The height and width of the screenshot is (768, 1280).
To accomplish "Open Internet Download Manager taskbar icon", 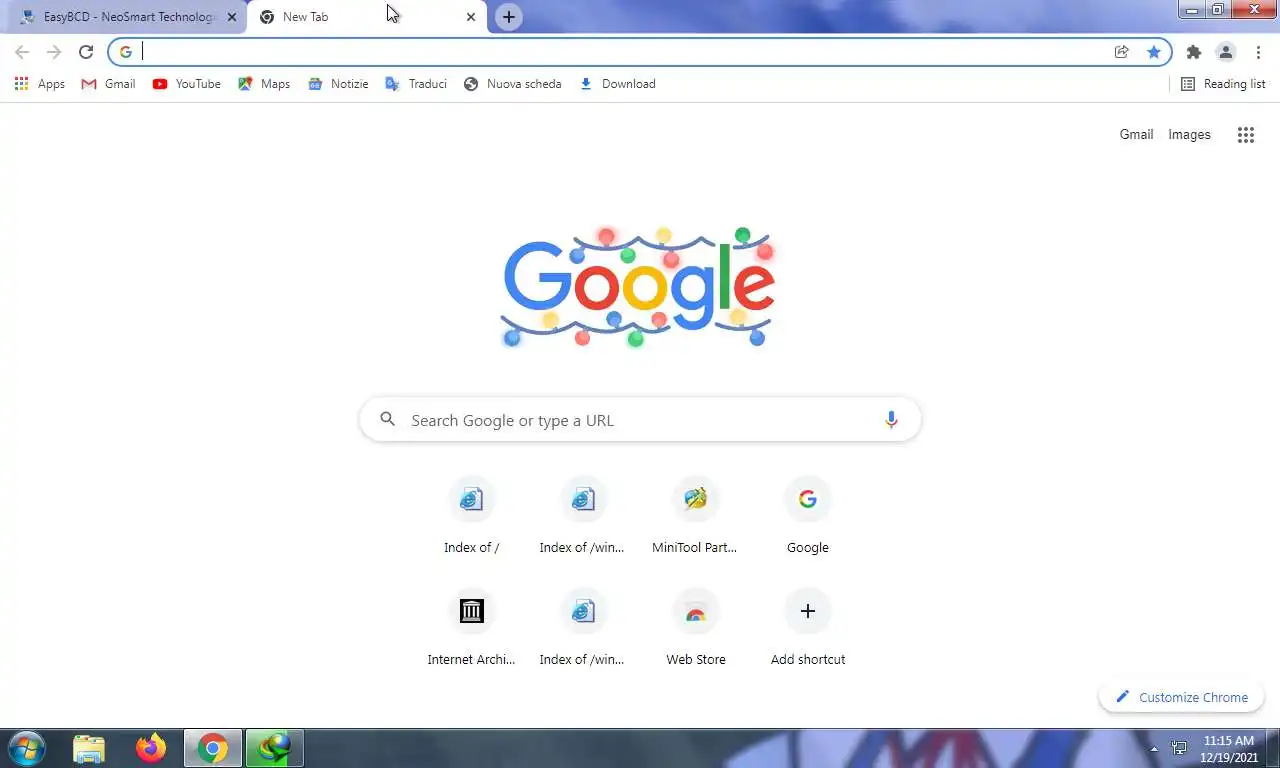I will pos(274,748).
